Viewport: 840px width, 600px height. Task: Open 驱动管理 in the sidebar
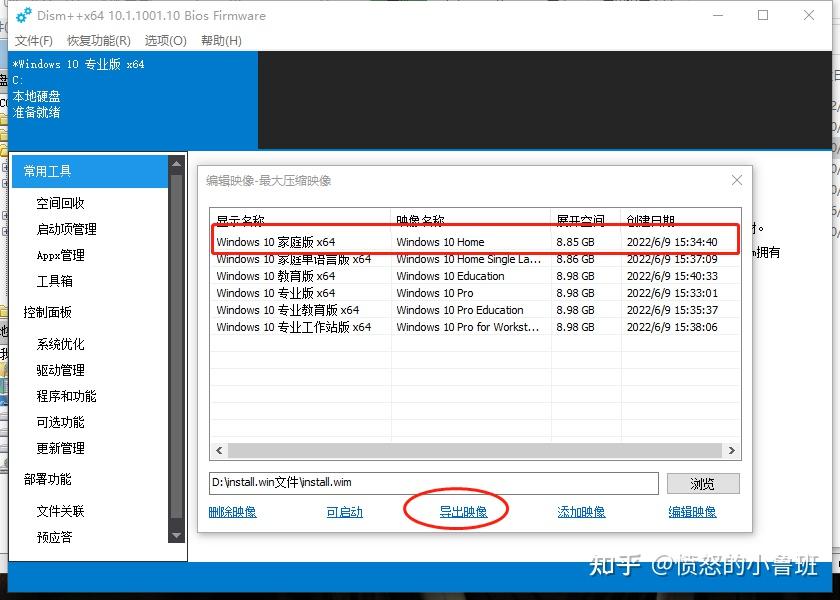(x=61, y=370)
